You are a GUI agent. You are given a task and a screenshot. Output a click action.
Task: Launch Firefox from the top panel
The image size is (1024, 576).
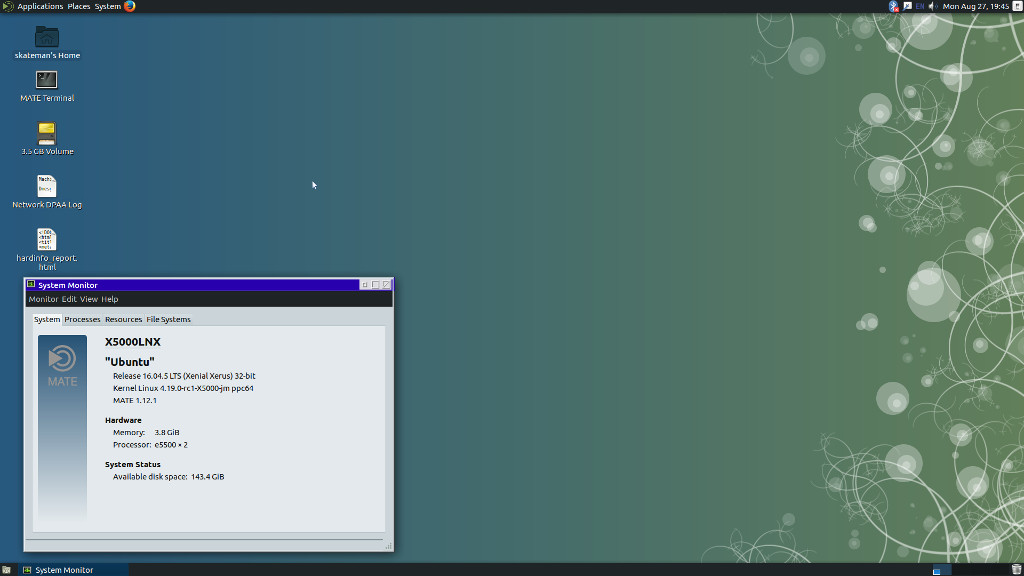pos(129,7)
